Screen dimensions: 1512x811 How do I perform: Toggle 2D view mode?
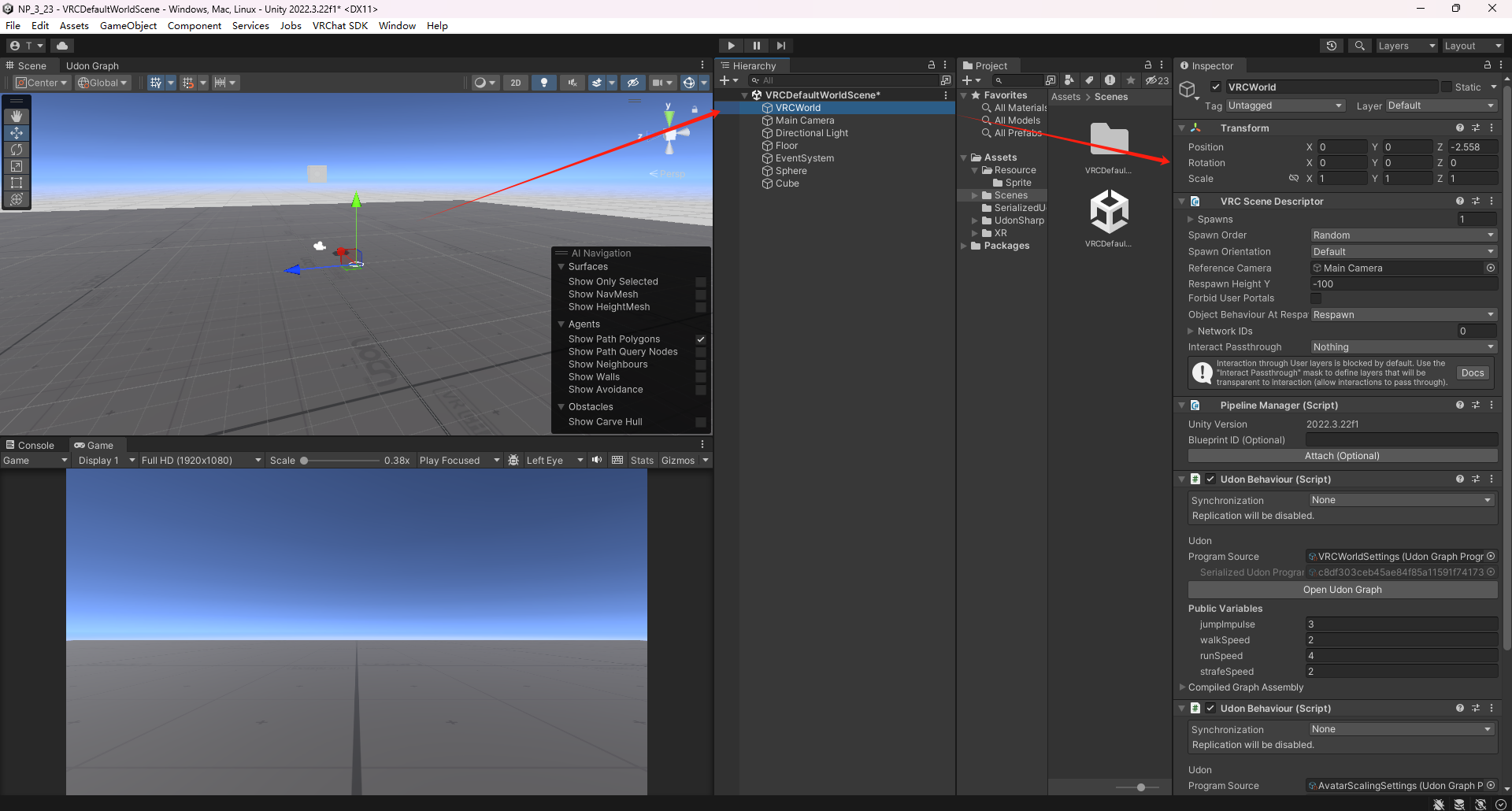(x=515, y=83)
